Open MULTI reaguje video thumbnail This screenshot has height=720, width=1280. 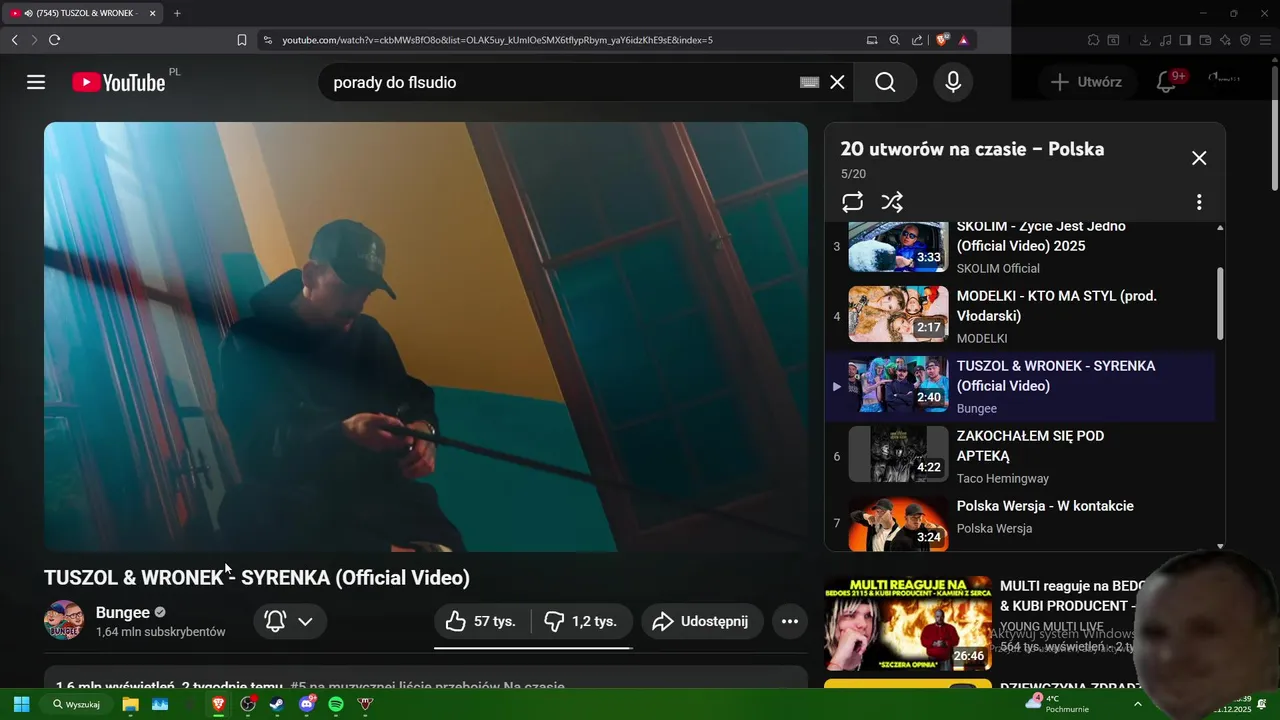[x=908, y=623]
